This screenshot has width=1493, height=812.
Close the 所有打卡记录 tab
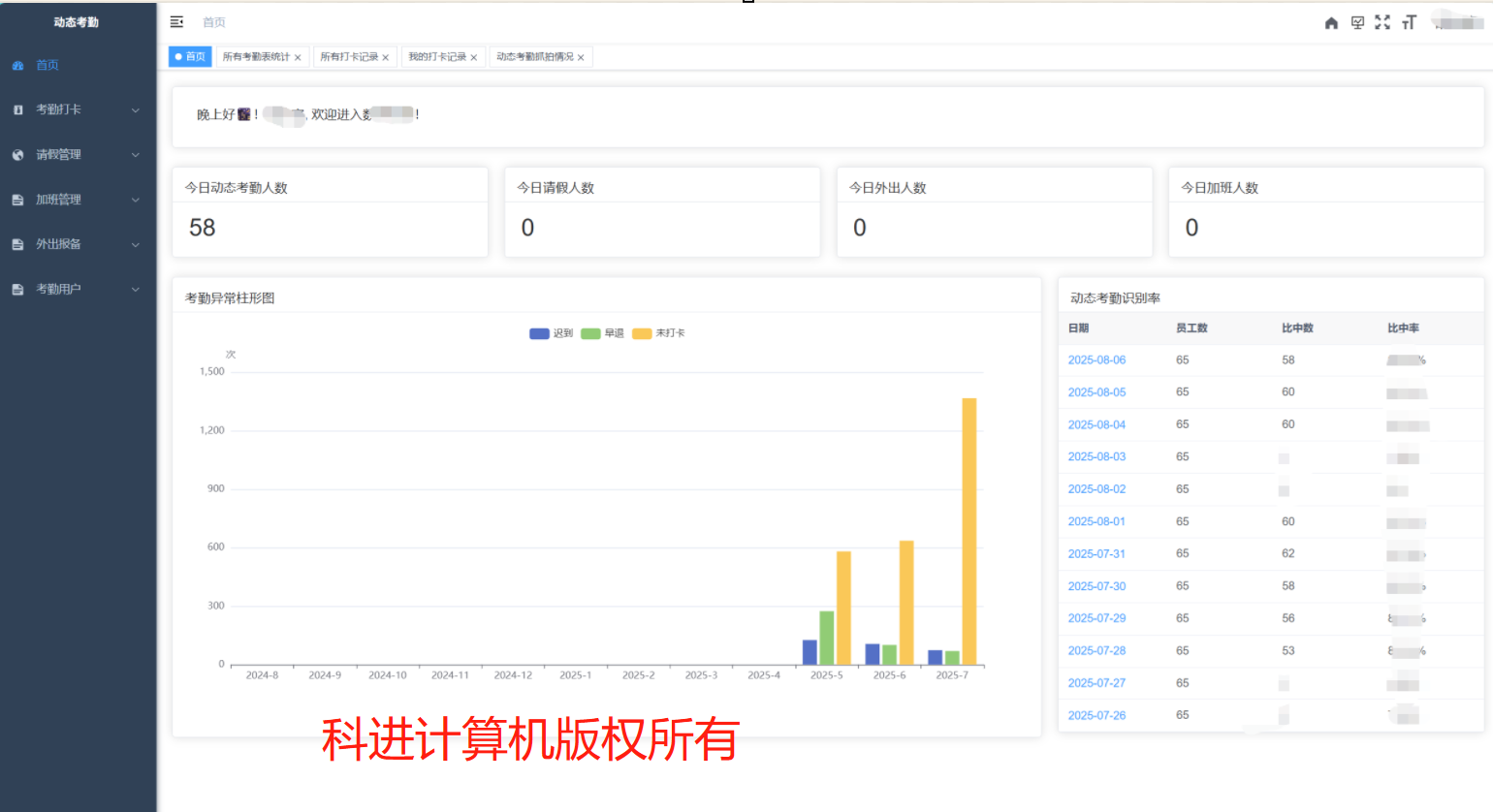(386, 57)
